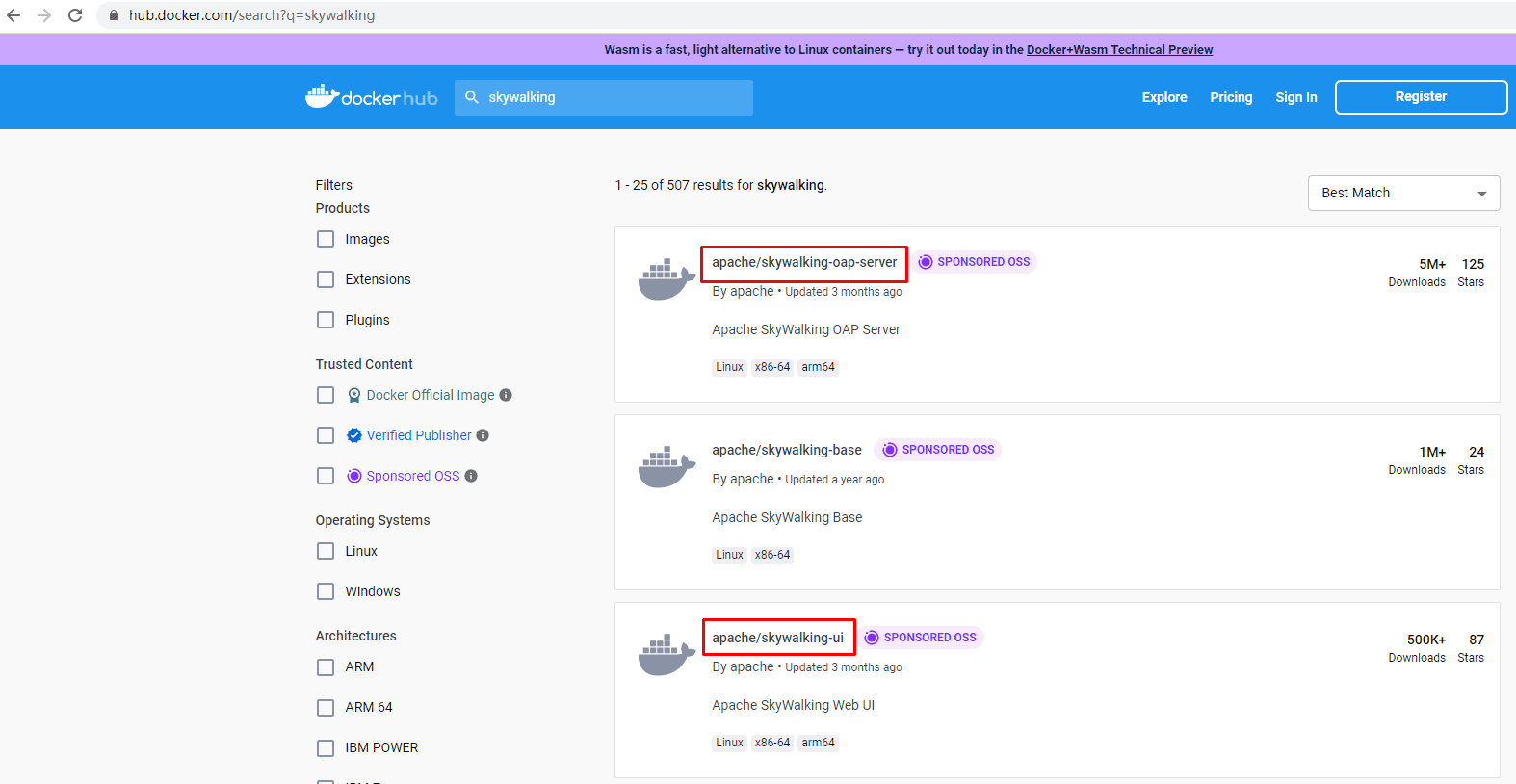Click info icon beside Sponsored OSS filter
Image resolution: width=1516 pixels, height=784 pixels.
[x=471, y=476]
